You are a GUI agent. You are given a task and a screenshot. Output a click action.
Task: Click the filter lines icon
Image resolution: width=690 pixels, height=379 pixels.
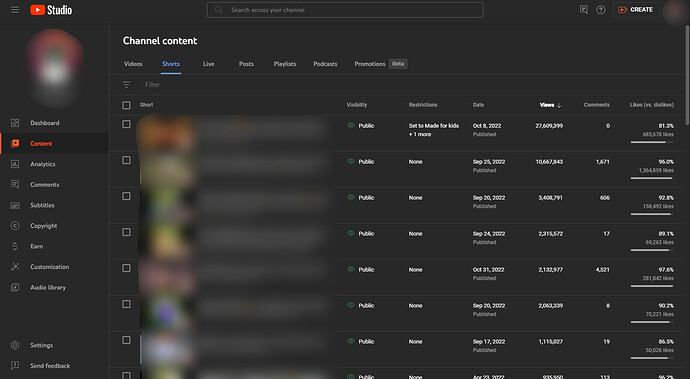pos(126,85)
